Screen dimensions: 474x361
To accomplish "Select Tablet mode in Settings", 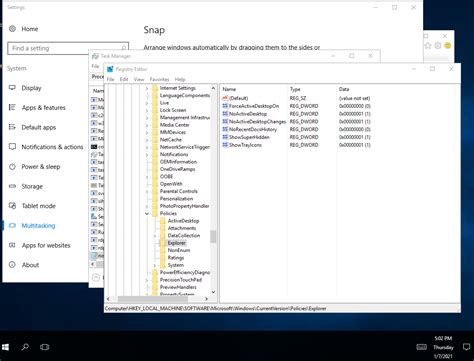I will 38,206.
